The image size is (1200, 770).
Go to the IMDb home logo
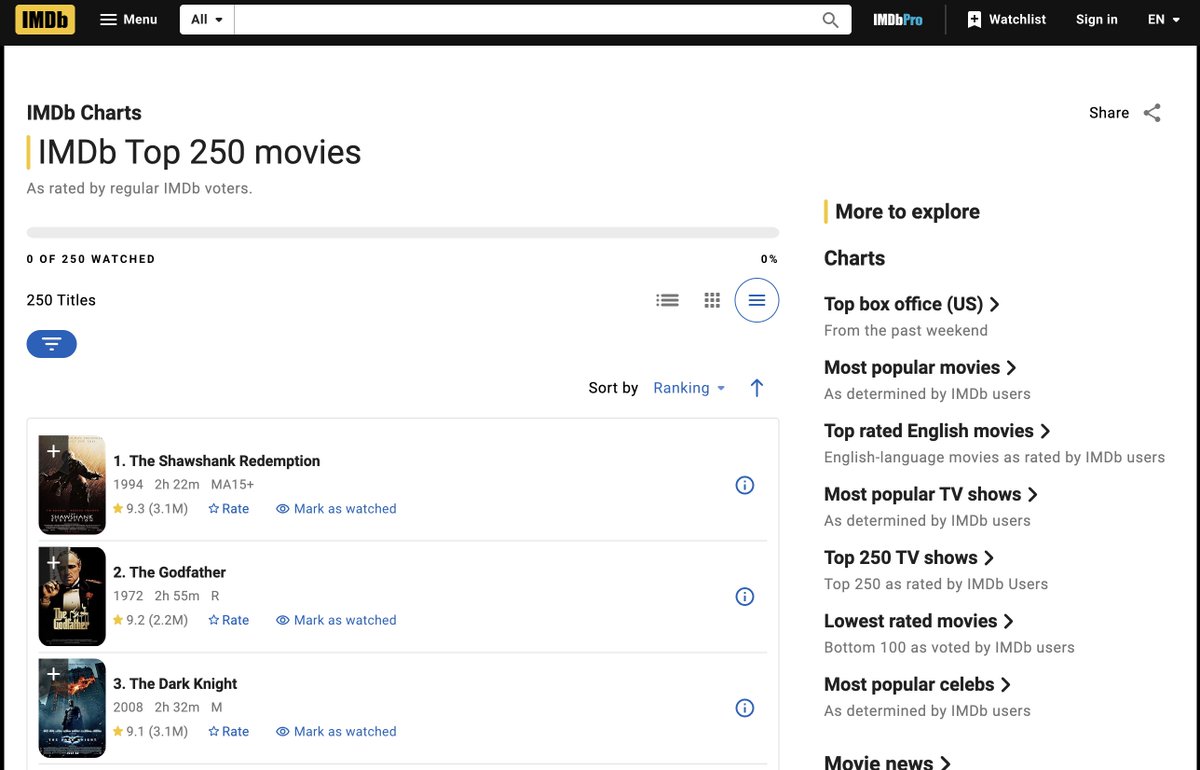[x=45, y=19]
